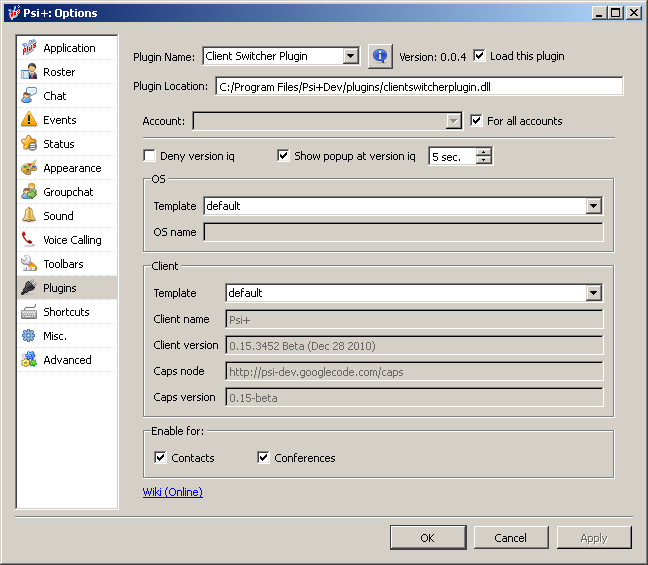The image size is (648, 565).
Task: Click the Status star icon
Action: pyautogui.click(x=29, y=144)
